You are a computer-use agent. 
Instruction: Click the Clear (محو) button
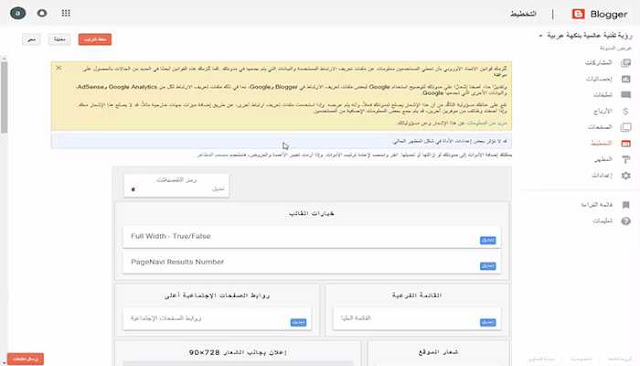(x=31, y=39)
